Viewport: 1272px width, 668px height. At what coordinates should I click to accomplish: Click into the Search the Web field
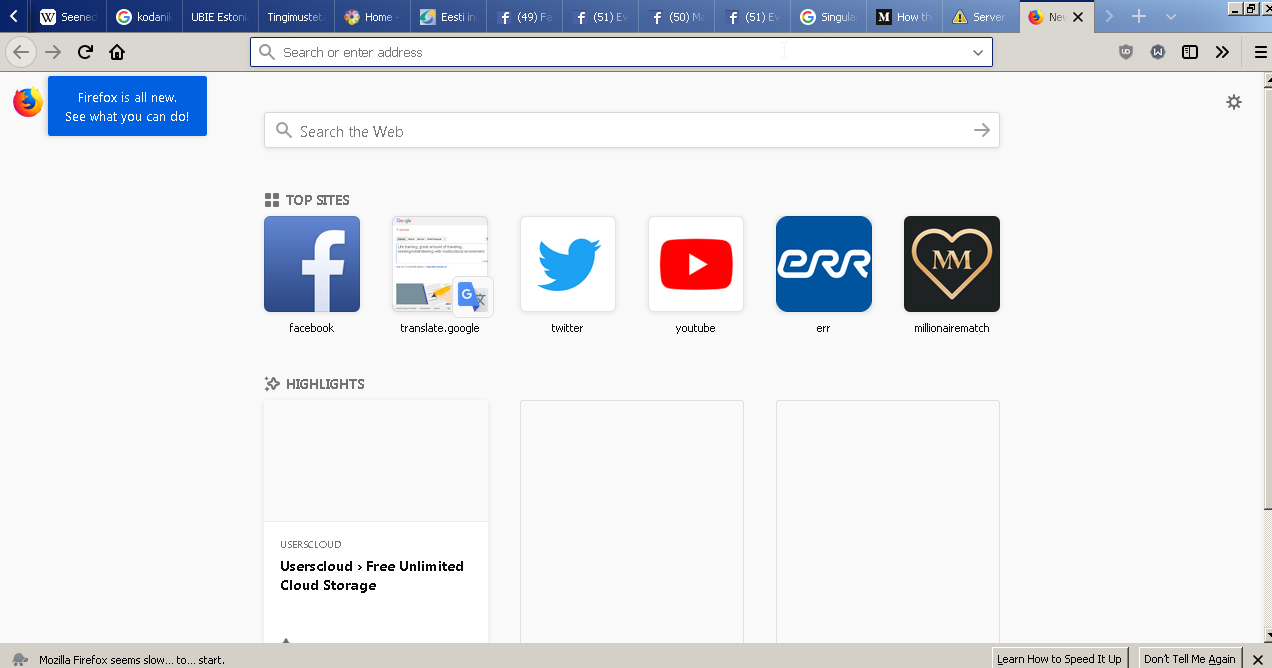tap(631, 130)
